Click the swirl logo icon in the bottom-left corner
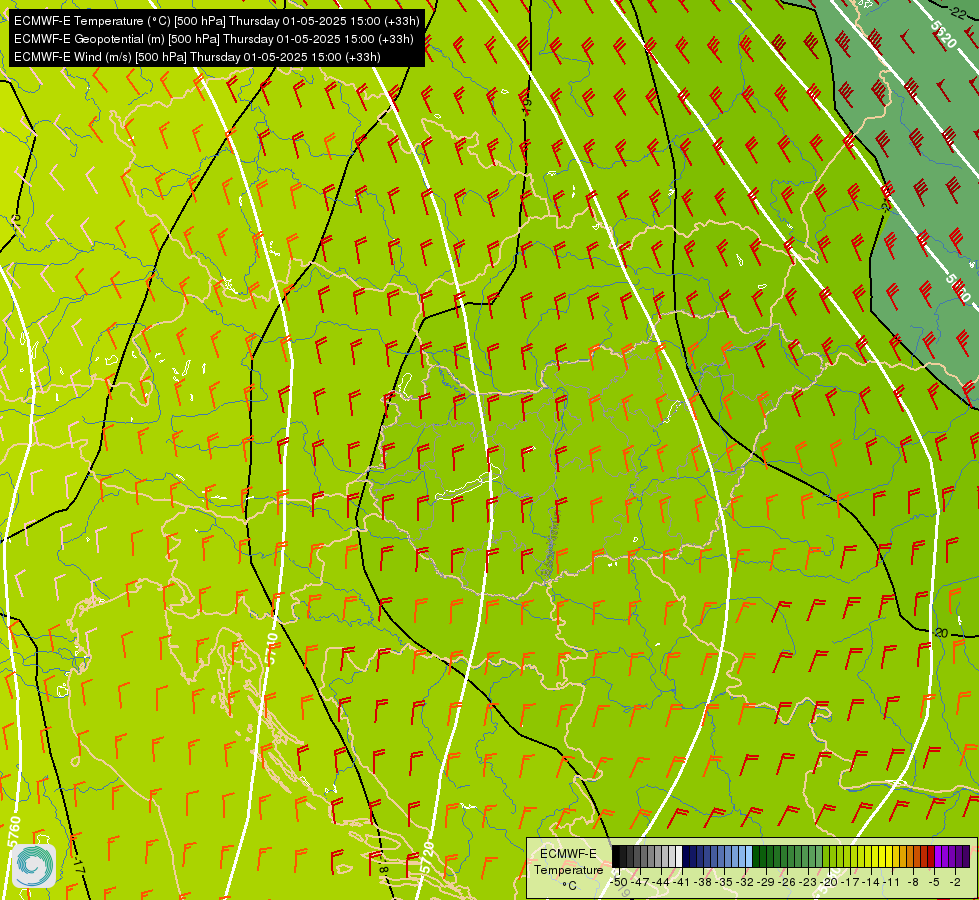 [x=34, y=866]
